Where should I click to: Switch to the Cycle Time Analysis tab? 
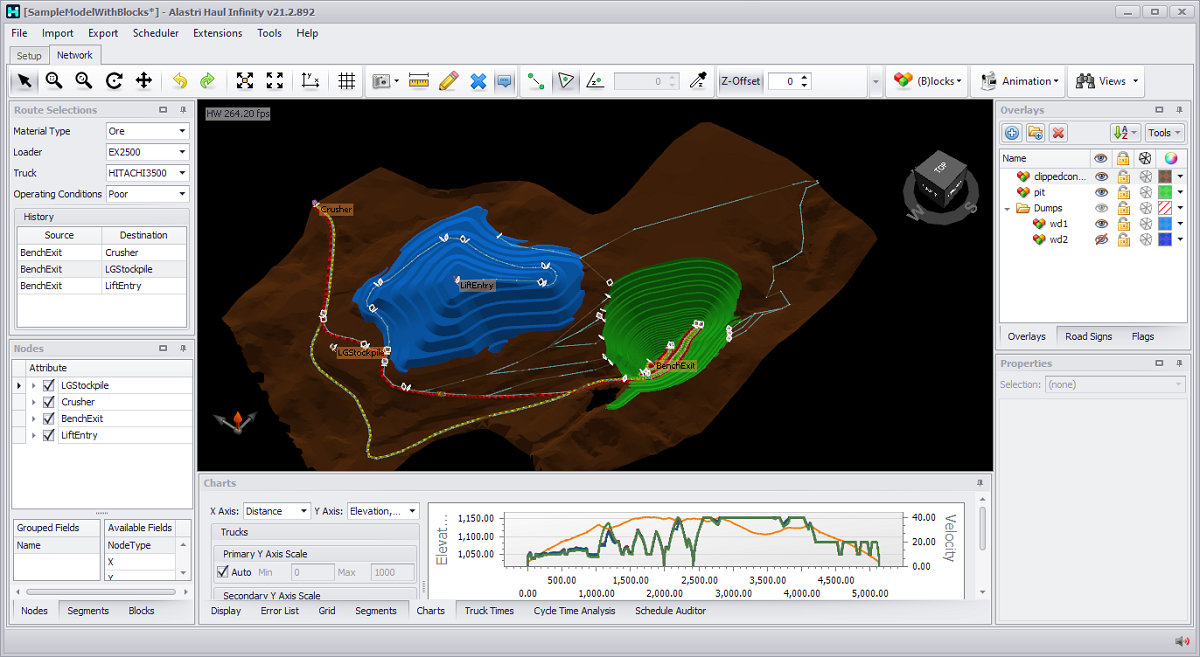[x=574, y=610]
